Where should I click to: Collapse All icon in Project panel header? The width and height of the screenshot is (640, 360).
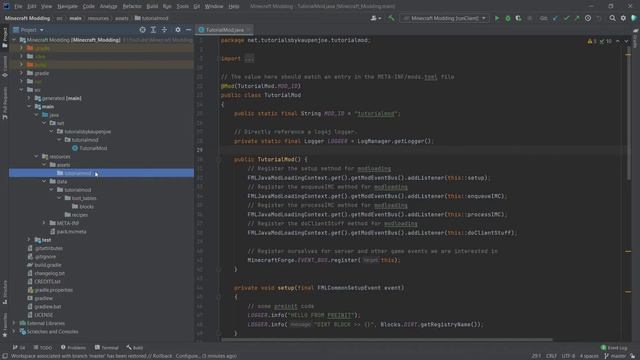click(164, 30)
